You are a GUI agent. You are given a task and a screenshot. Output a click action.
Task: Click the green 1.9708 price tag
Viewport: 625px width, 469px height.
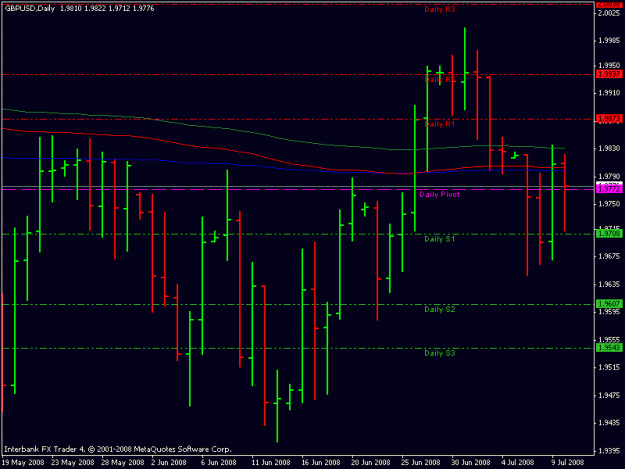[609, 234]
